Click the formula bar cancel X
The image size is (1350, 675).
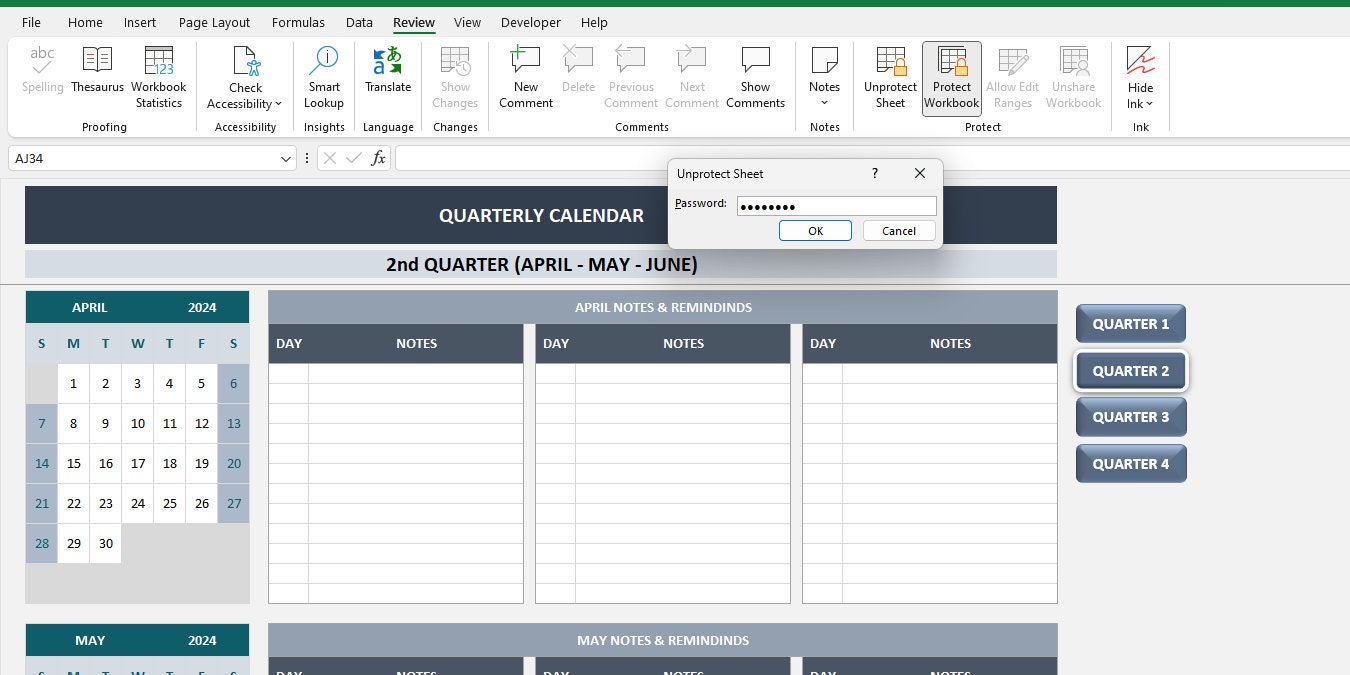point(330,158)
